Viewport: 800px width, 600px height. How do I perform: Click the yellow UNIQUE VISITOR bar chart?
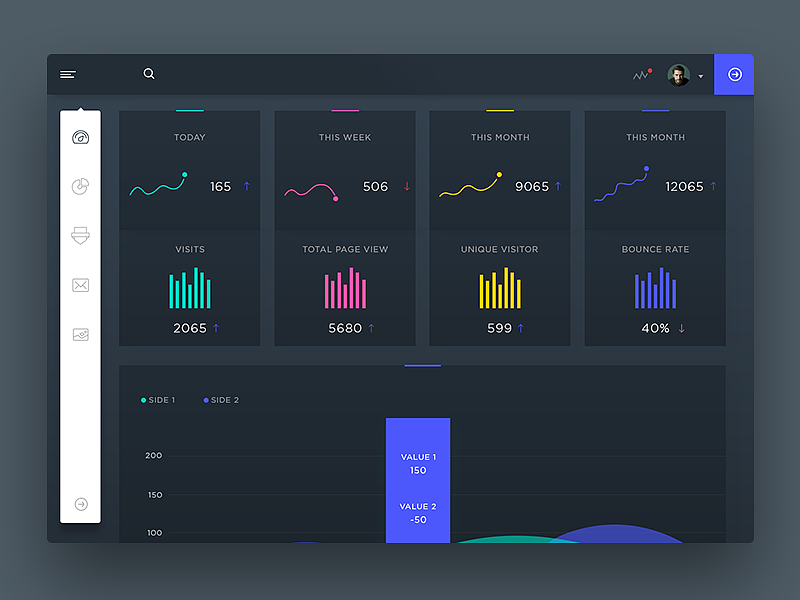coord(500,288)
